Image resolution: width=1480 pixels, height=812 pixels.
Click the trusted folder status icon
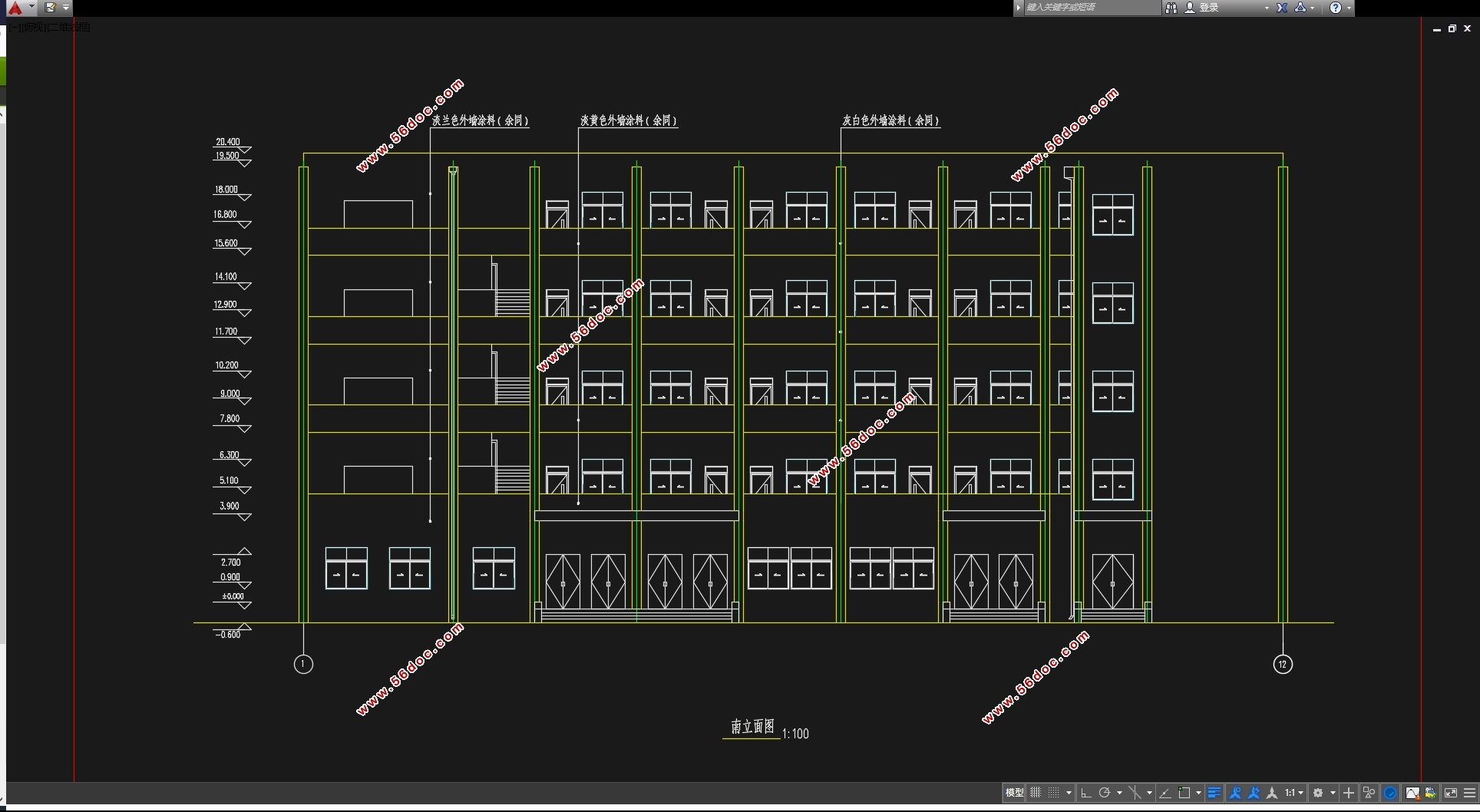(1431, 793)
